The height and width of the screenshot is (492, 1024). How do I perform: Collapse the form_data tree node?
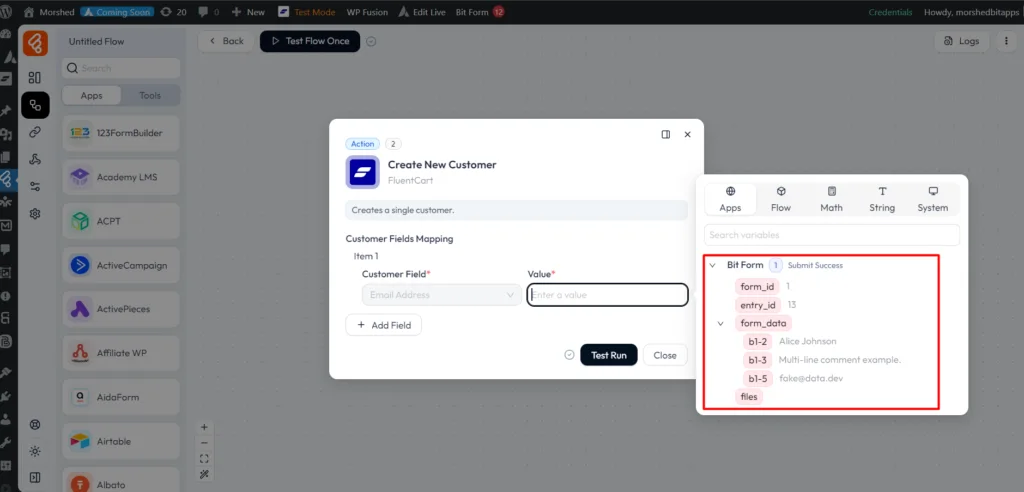pos(721,323)
